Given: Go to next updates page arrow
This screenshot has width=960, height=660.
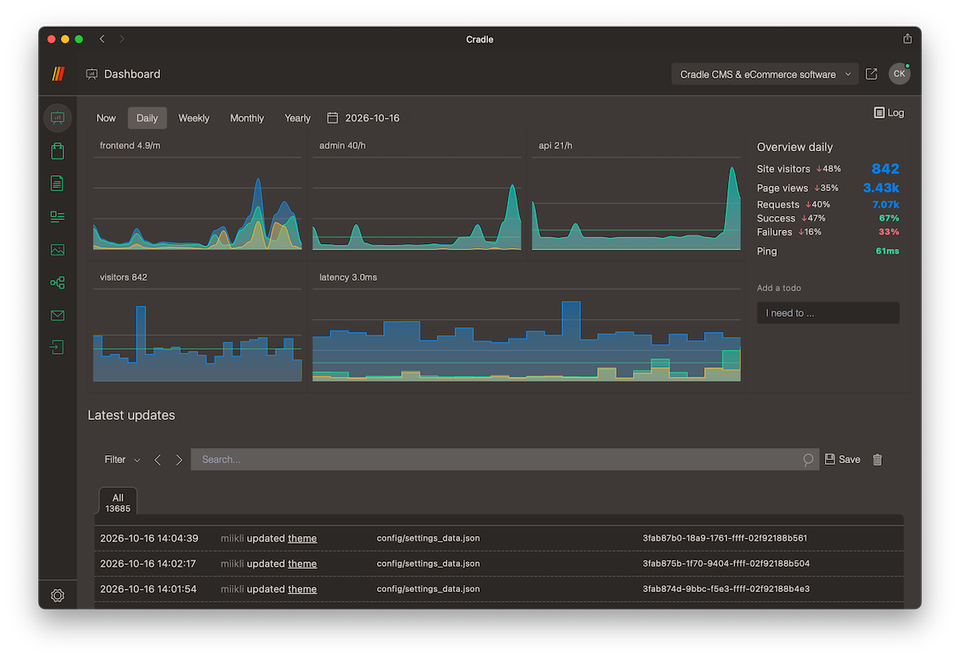Looking at the screenshot, I should [179, 460].
